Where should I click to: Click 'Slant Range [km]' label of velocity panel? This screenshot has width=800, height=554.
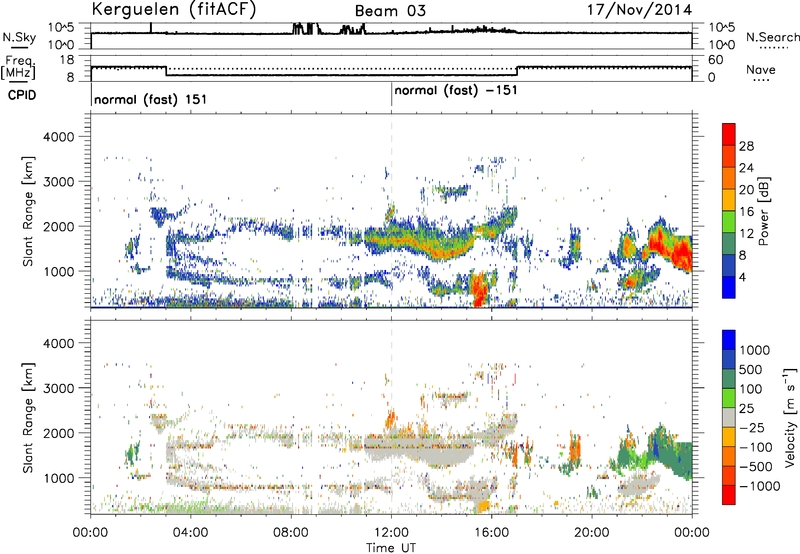pos(28,417)
